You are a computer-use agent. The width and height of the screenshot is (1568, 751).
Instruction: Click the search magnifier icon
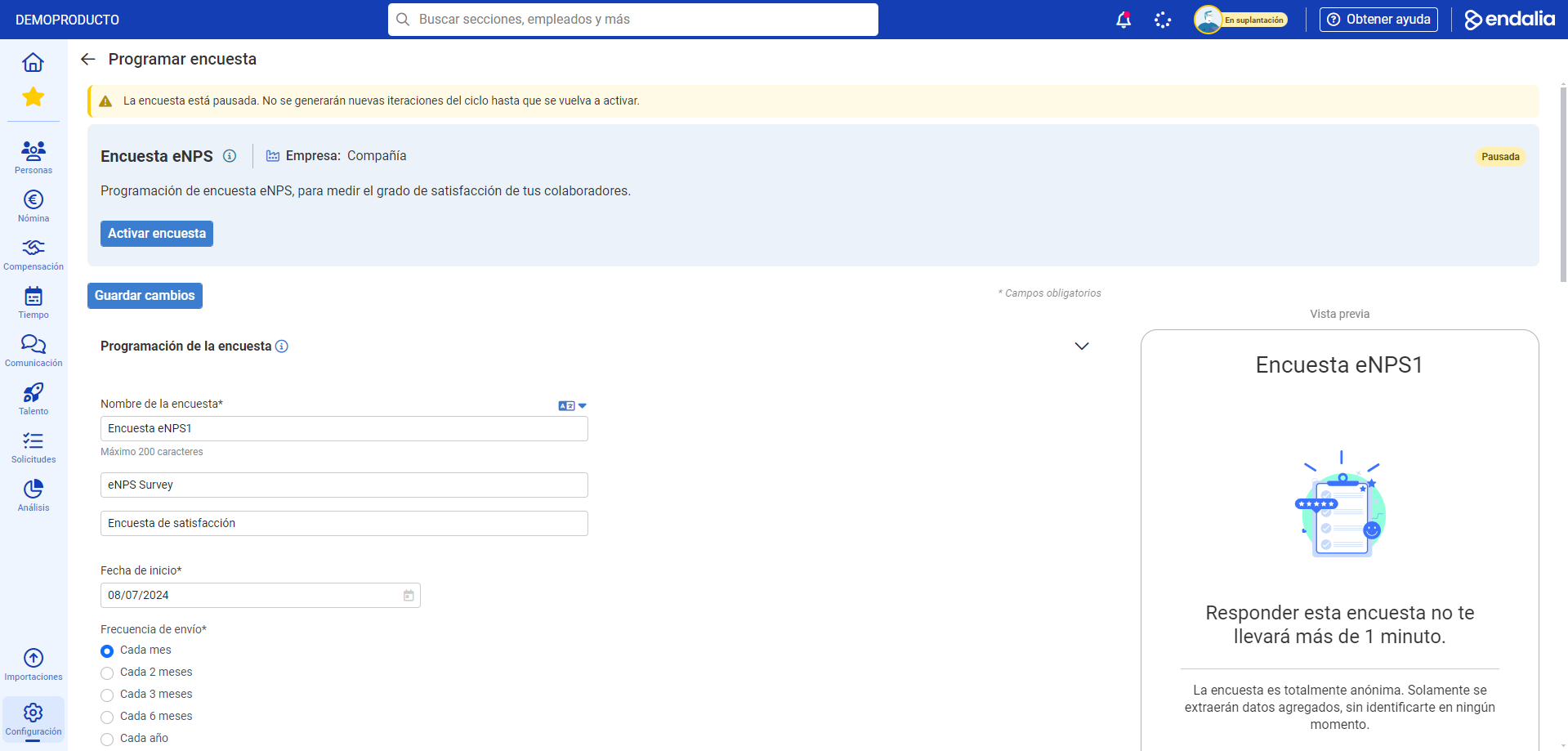coord(403,20)
